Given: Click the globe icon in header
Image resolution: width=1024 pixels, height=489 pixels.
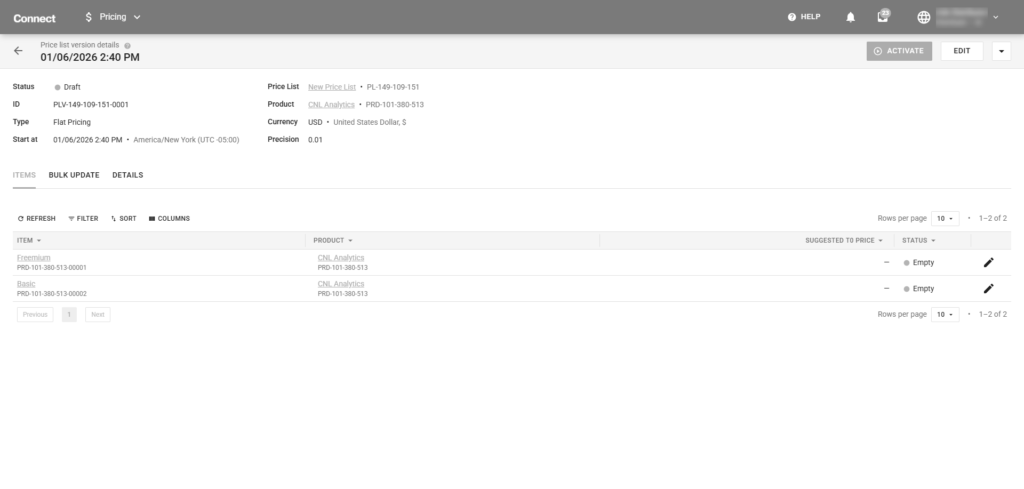Looking at the screenshot, I should point(923,17).
